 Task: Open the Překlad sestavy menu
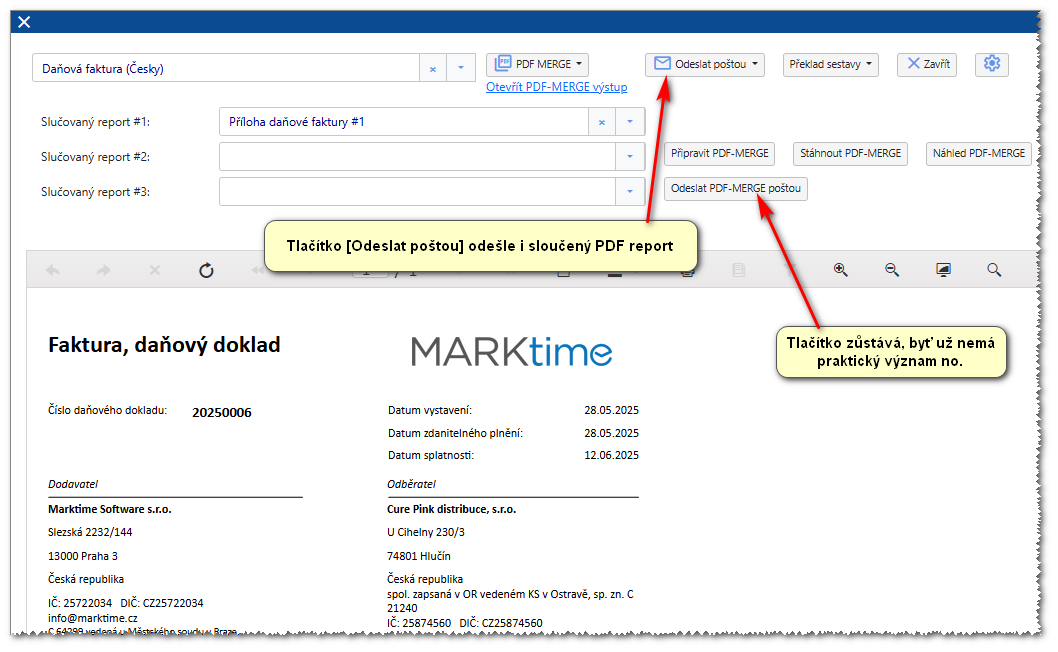click(830, 64)
